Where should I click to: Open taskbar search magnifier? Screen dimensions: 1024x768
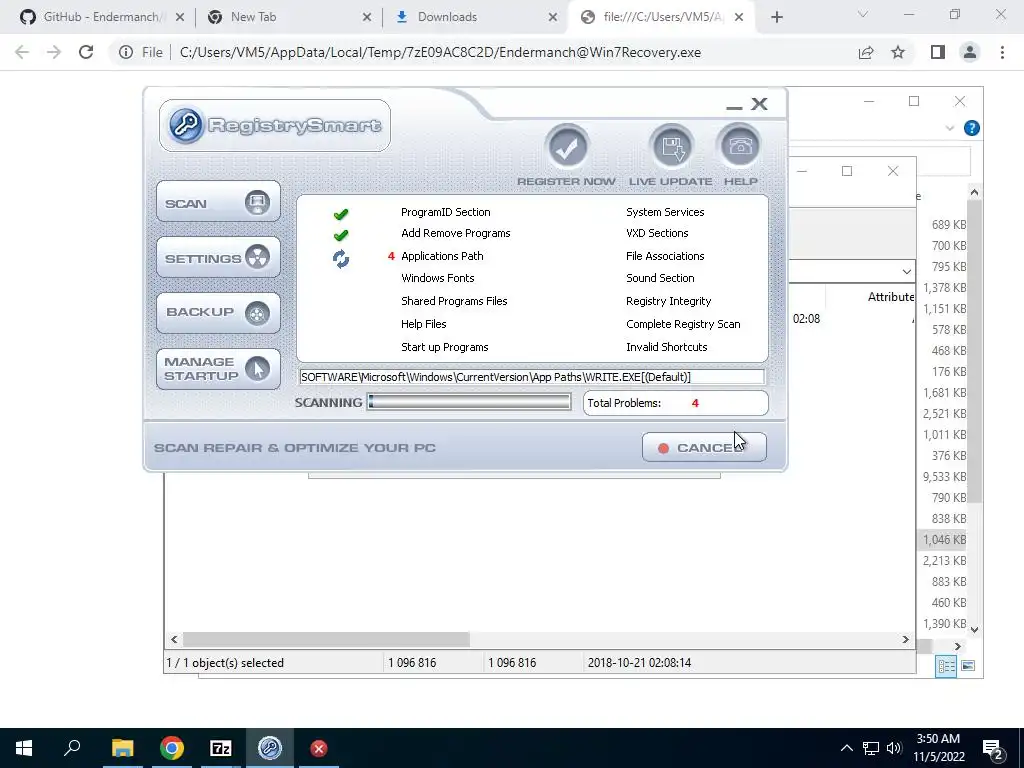click(x=72, y=748)
